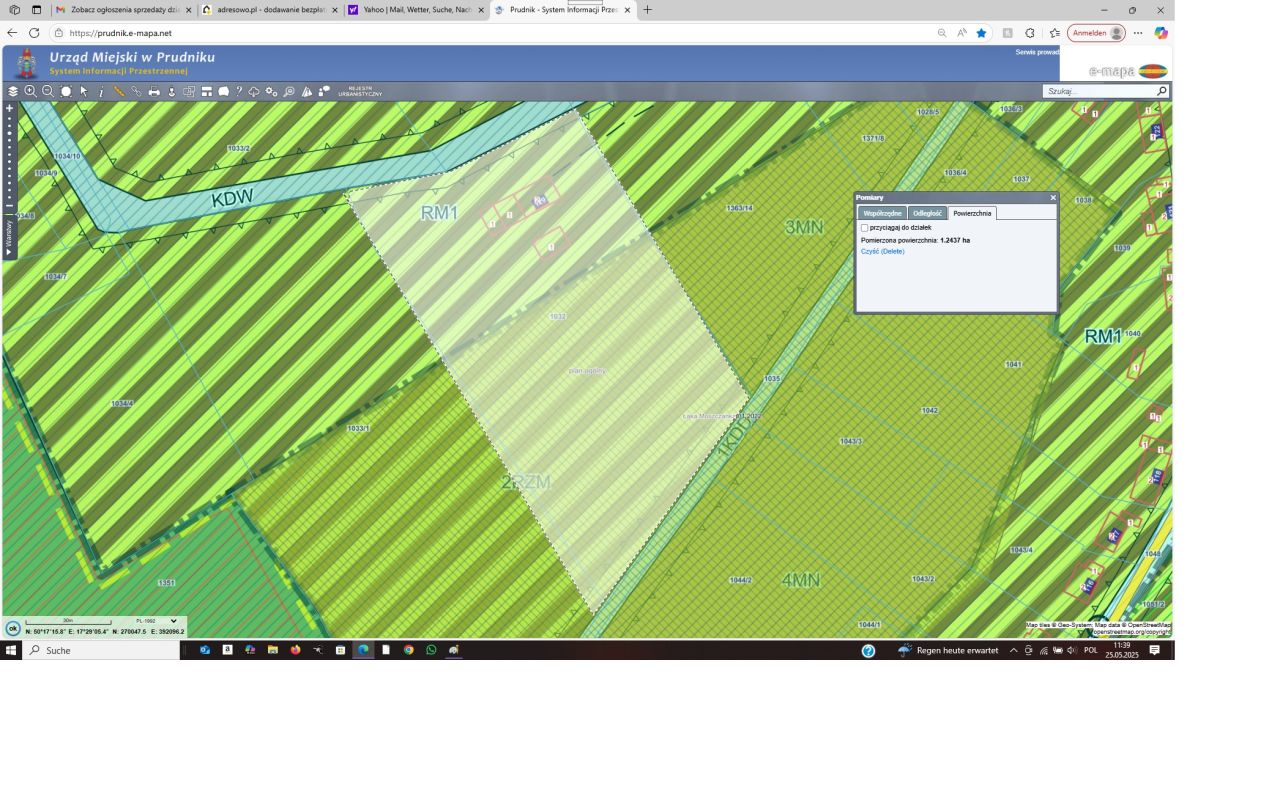Image resolution: width=1280 pixels, height=792 pixels.
Task: Click the e-mapa logo
Action: pyautogui.click(x=1127, y=71)
